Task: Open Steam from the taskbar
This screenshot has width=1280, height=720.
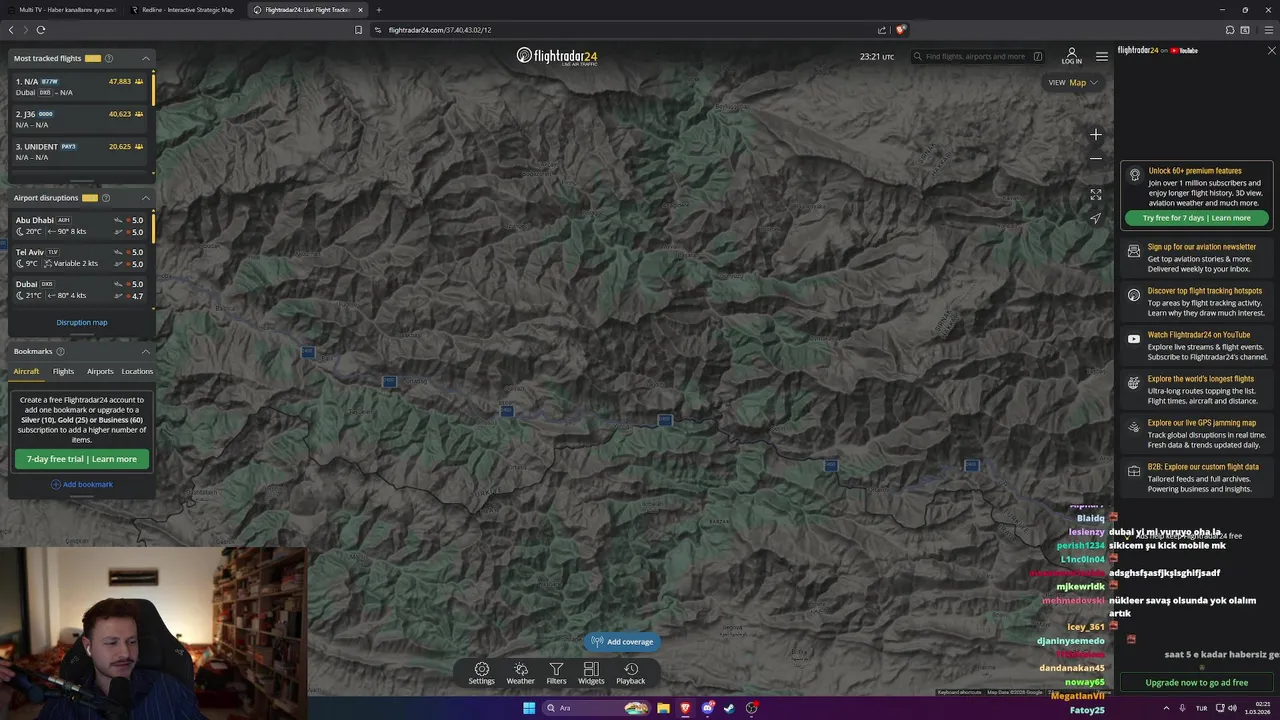Action: [x=729, y=708]
